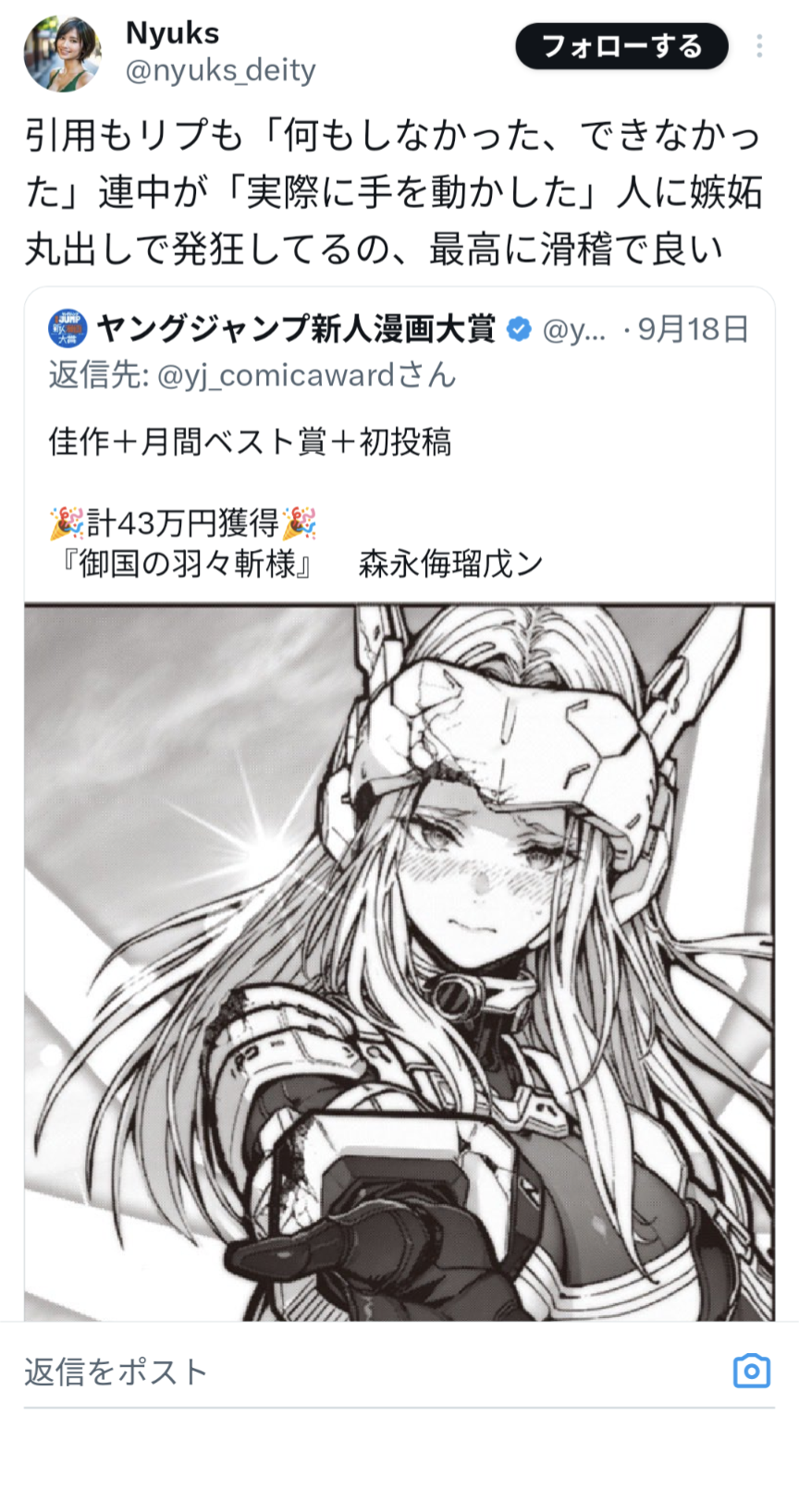Open the @nyuks_deity handle link
The width and height of the screenshot is (799, 1512).
point(220,71)
